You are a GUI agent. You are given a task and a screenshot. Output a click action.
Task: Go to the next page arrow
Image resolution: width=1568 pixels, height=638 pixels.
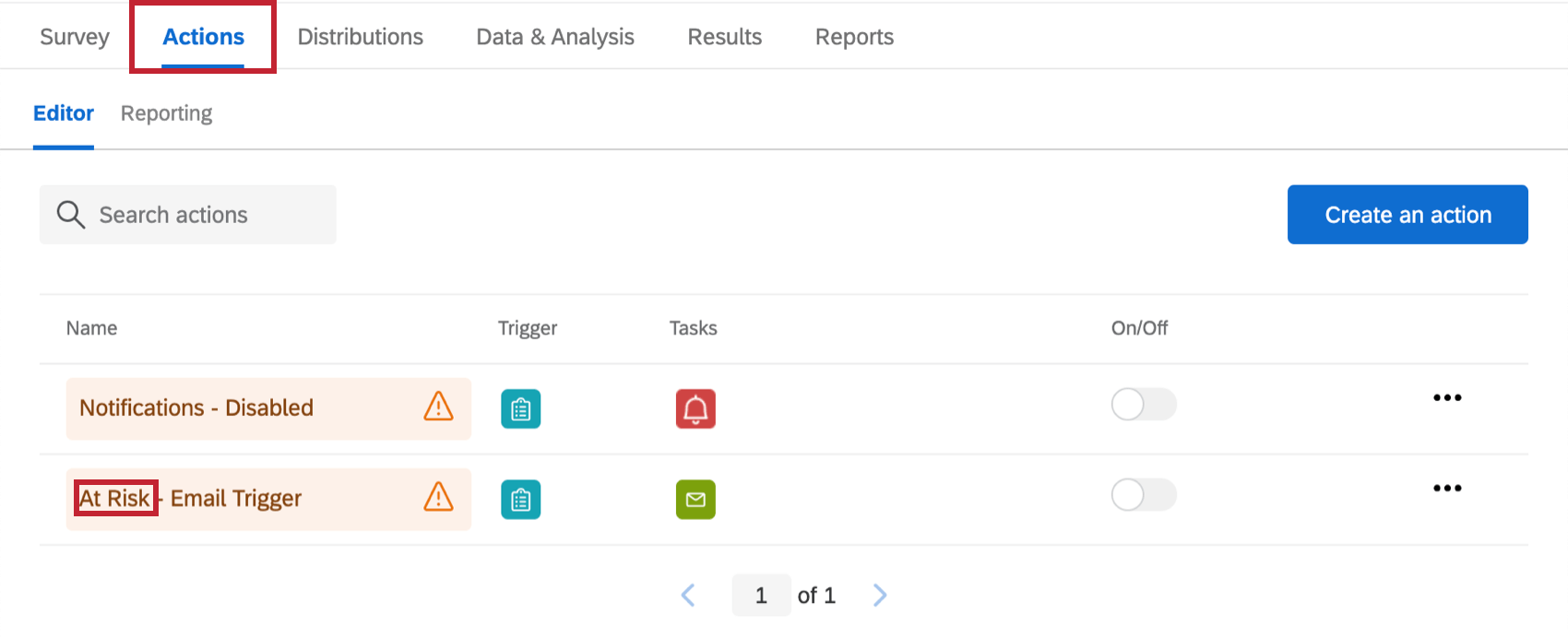coord(880,596)
